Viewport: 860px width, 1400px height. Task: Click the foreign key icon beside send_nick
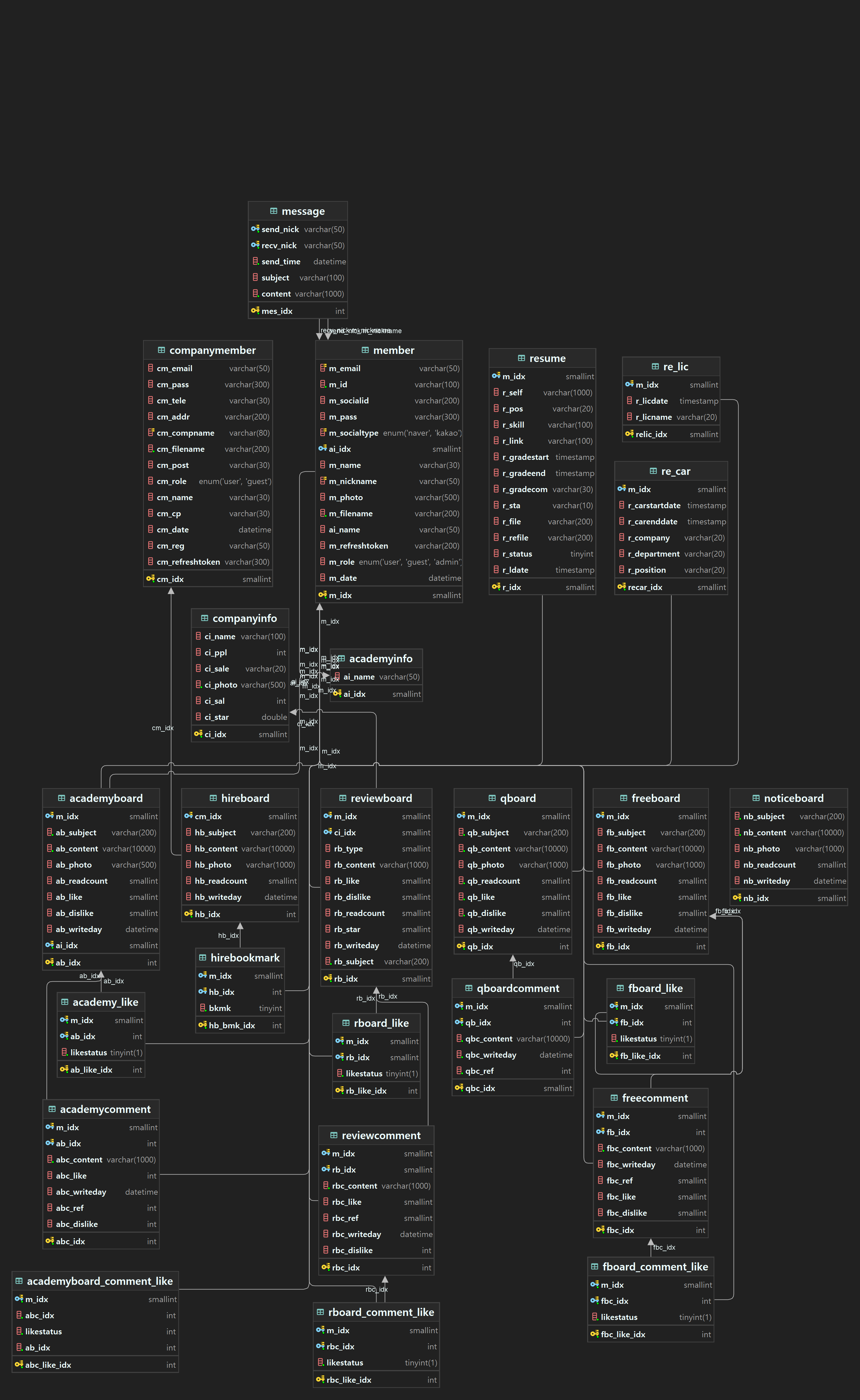click(255, 229)
